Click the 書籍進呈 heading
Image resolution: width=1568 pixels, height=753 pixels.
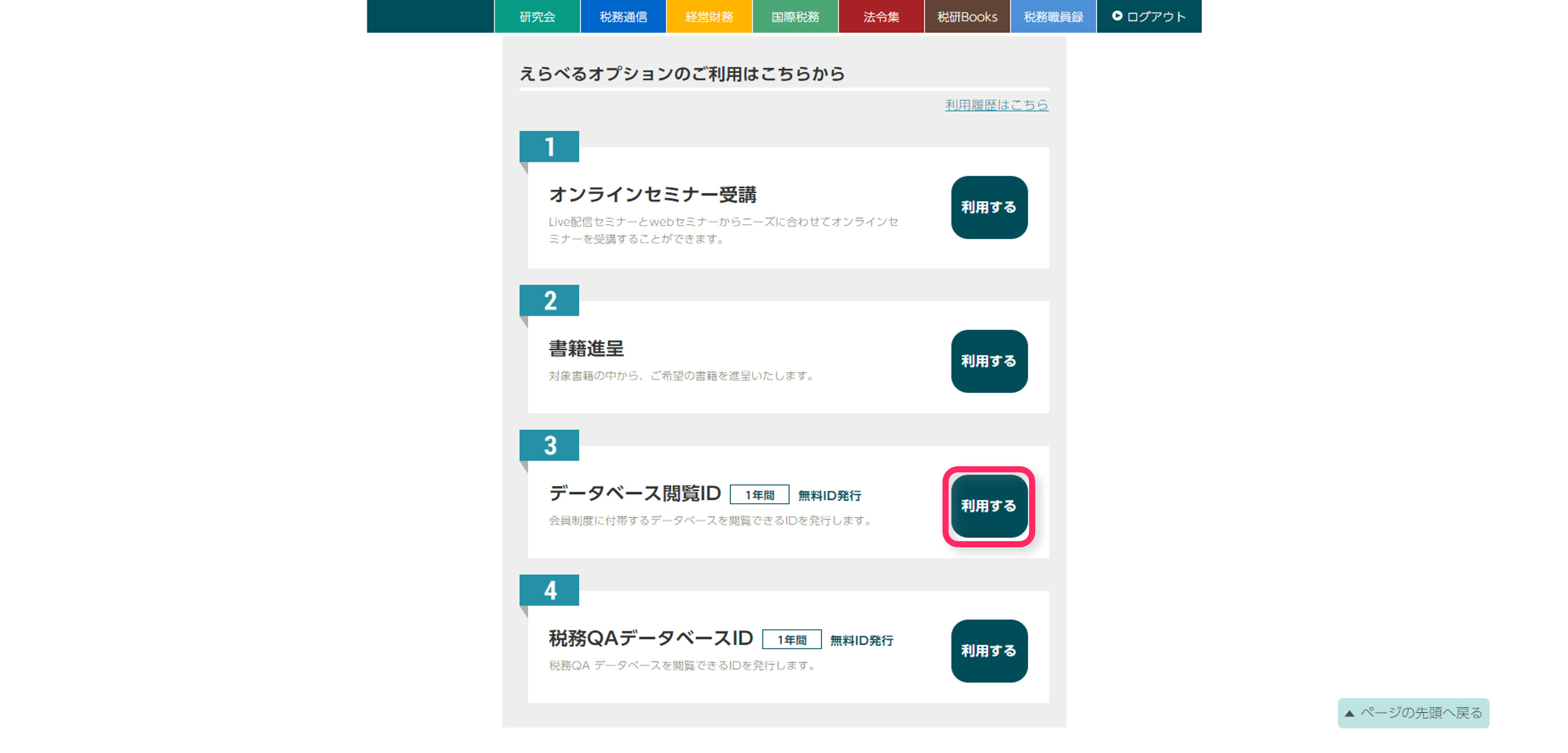pos(586,349)
